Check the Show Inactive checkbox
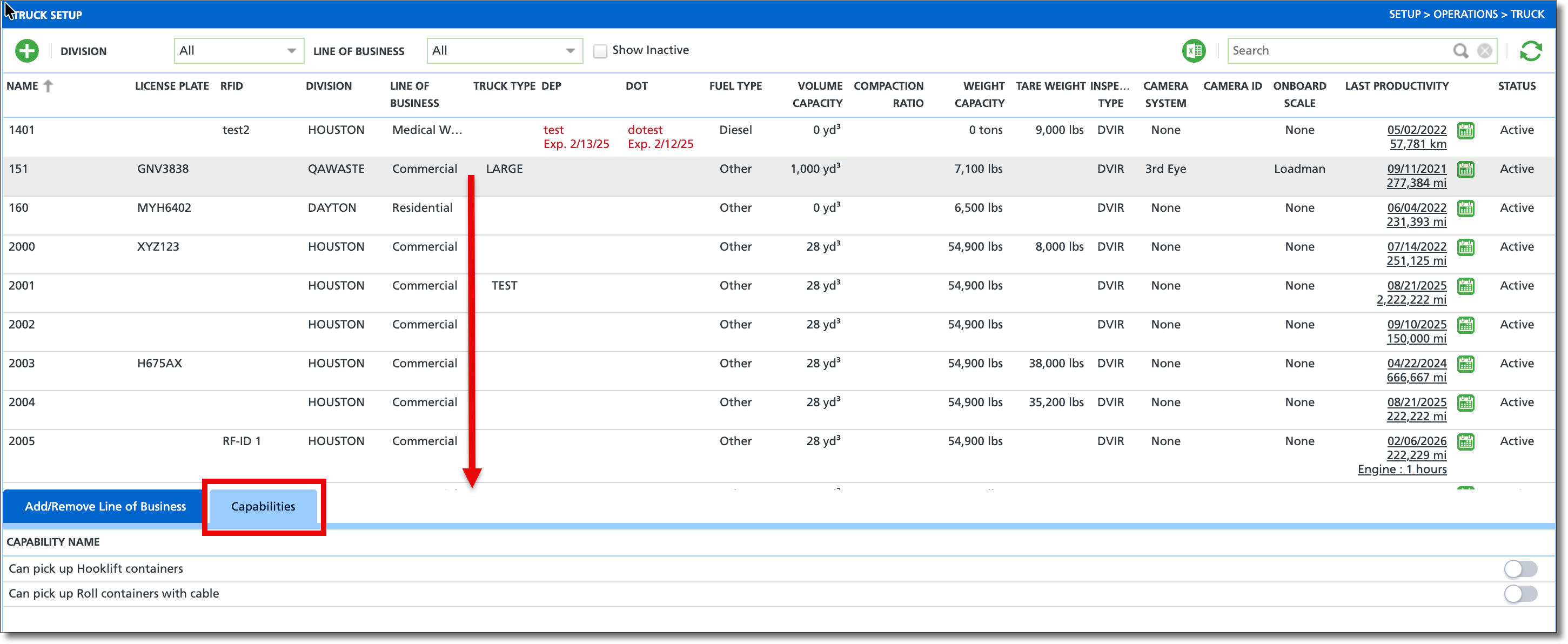Screen dimensions: 1568x644 (600, 51)
